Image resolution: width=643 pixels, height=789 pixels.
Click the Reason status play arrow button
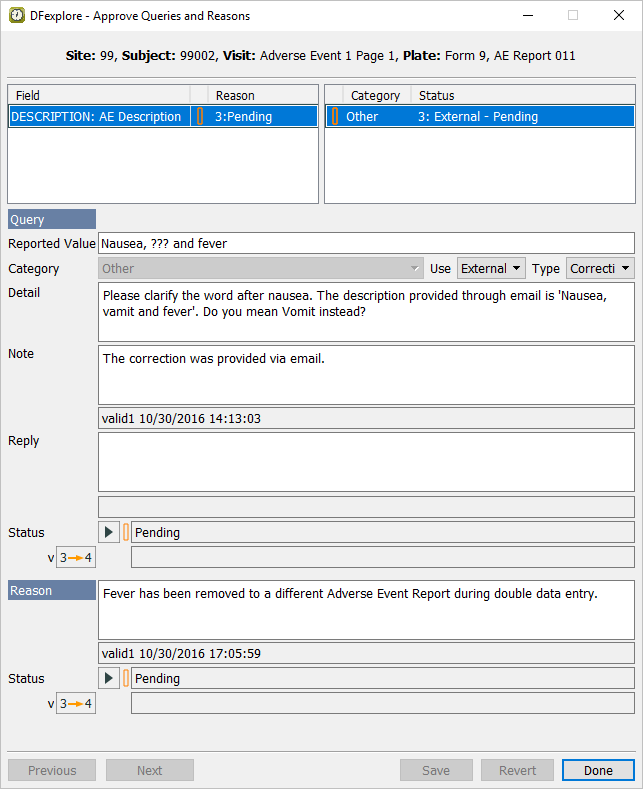pos(110,678)
